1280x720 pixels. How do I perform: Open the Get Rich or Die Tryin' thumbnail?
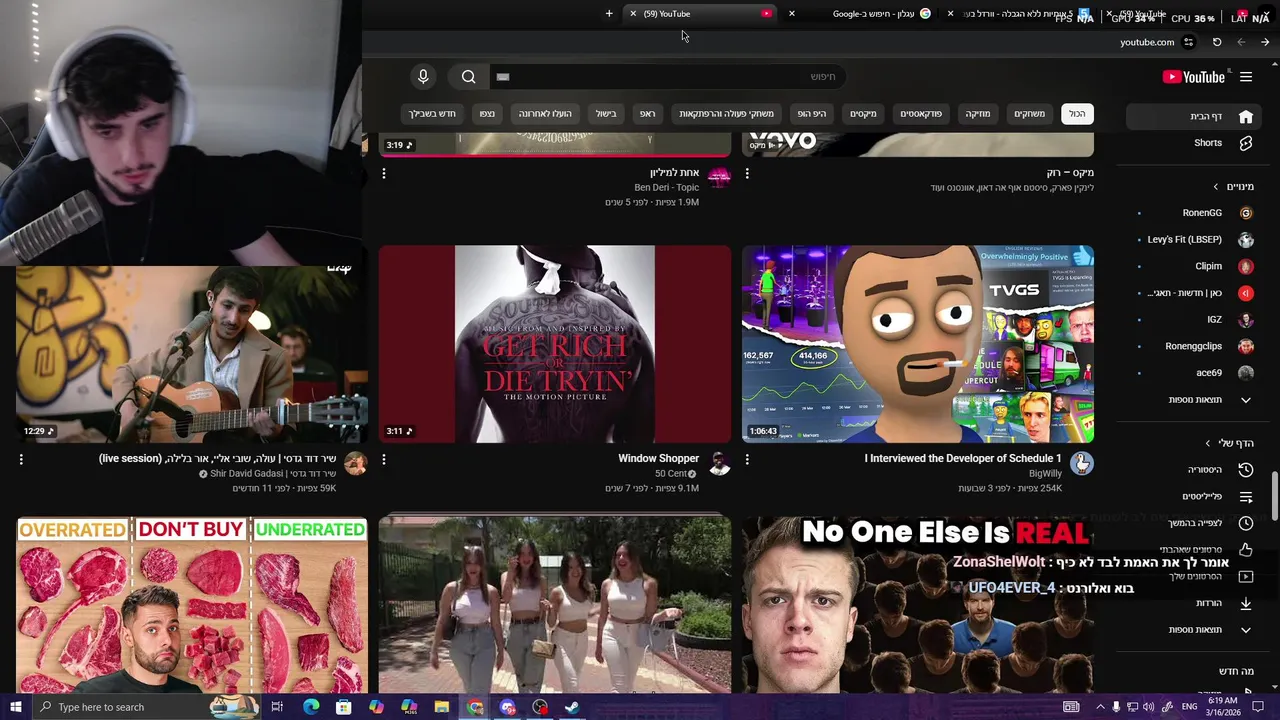click(555, 344)
